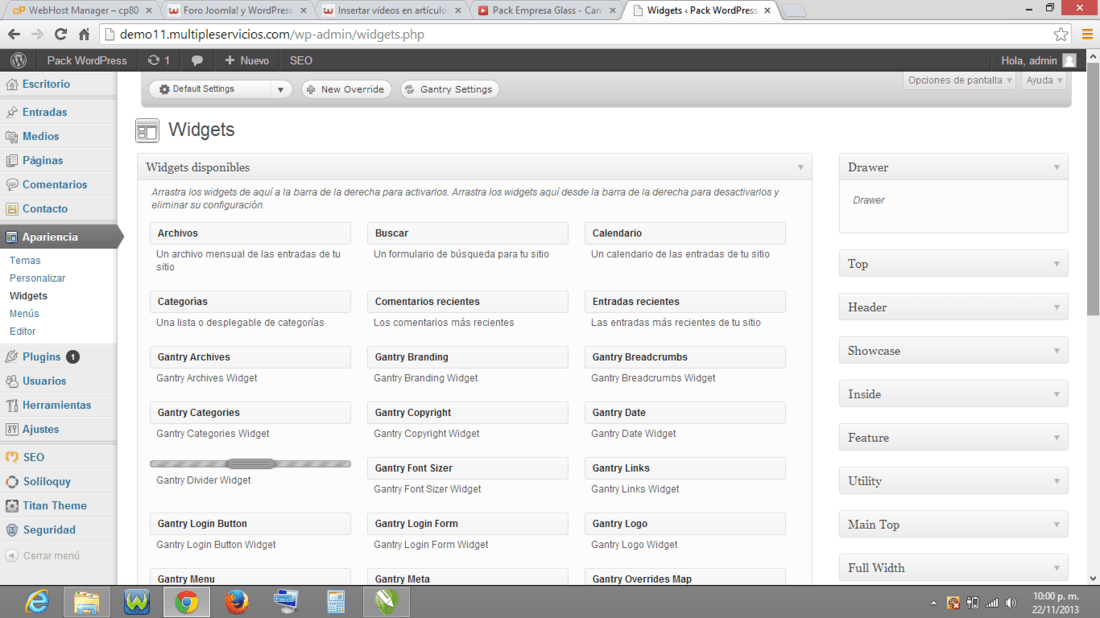Click the Plugins sidebar icon
This screenshot has height=618, width=1100.
(x=11, y=356)
